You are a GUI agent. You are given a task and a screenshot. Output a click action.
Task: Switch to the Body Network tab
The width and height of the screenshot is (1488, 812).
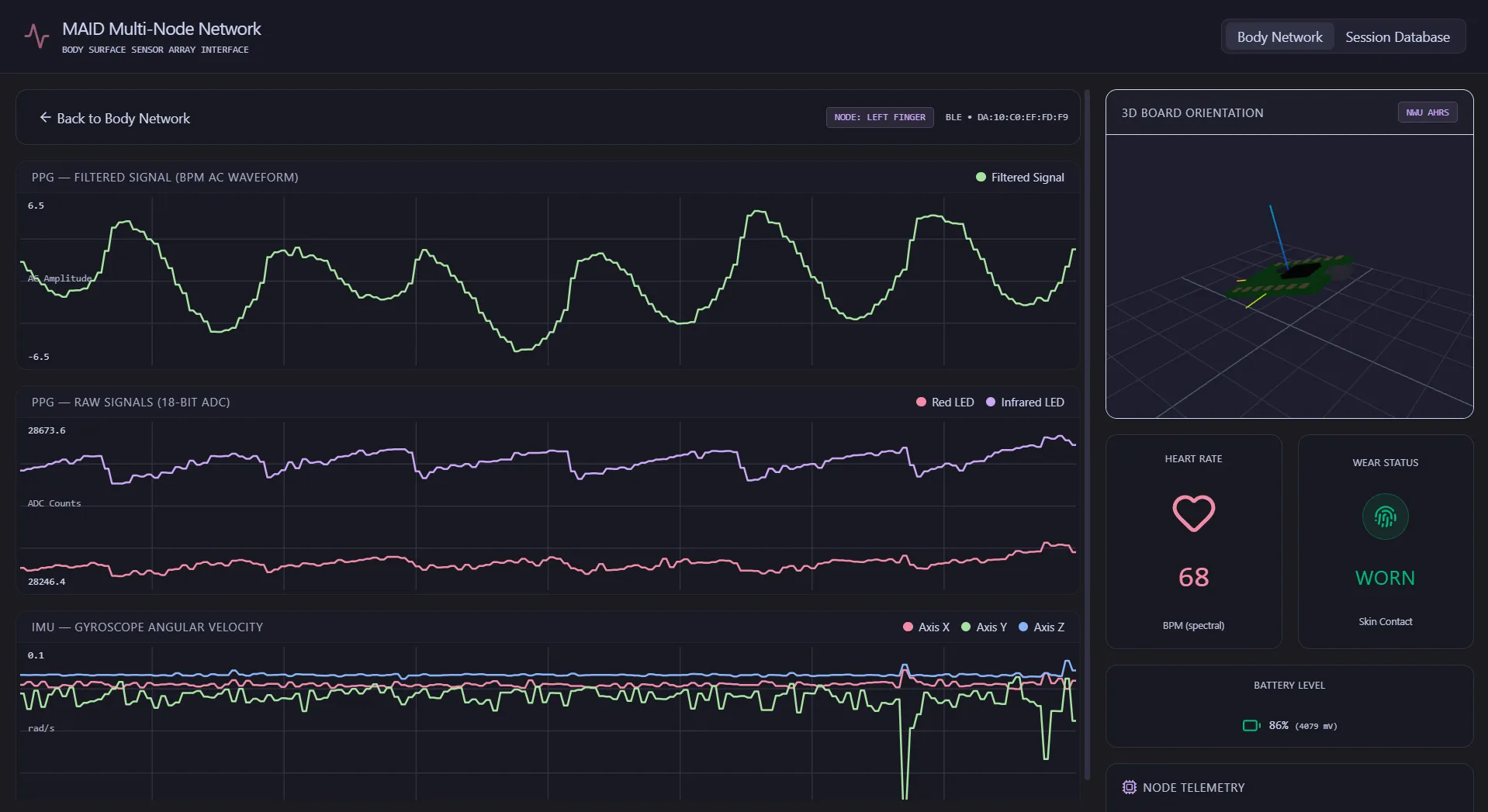(1279, 37)
